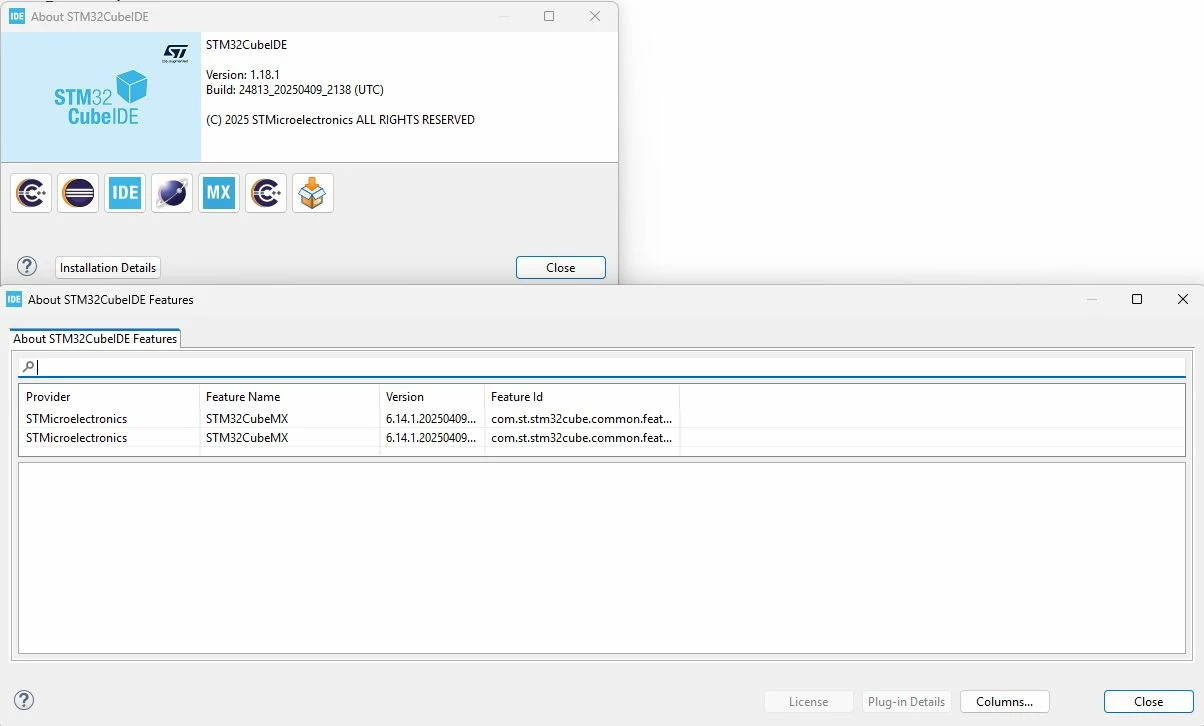Click the STM32 CubeIDE logo image

(100, 98)
